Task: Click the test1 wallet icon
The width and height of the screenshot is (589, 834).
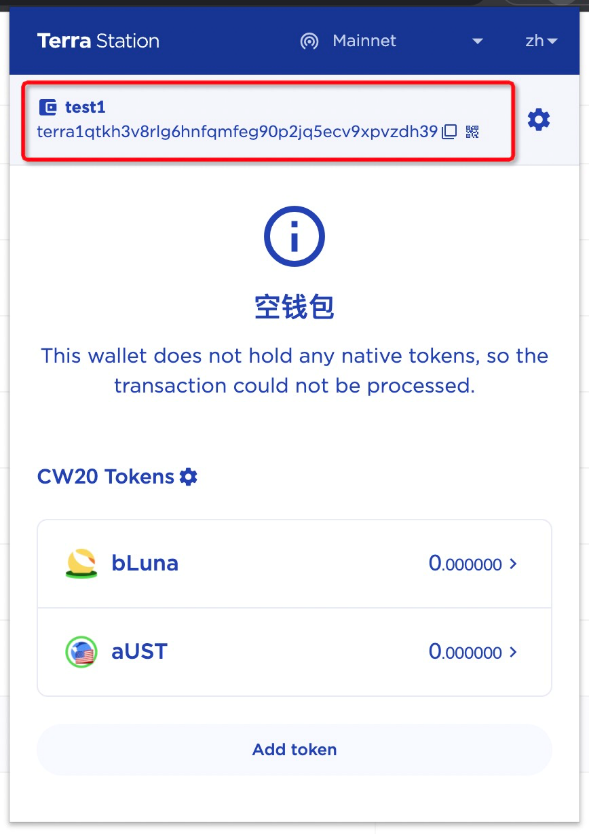Action: (48, 107)
